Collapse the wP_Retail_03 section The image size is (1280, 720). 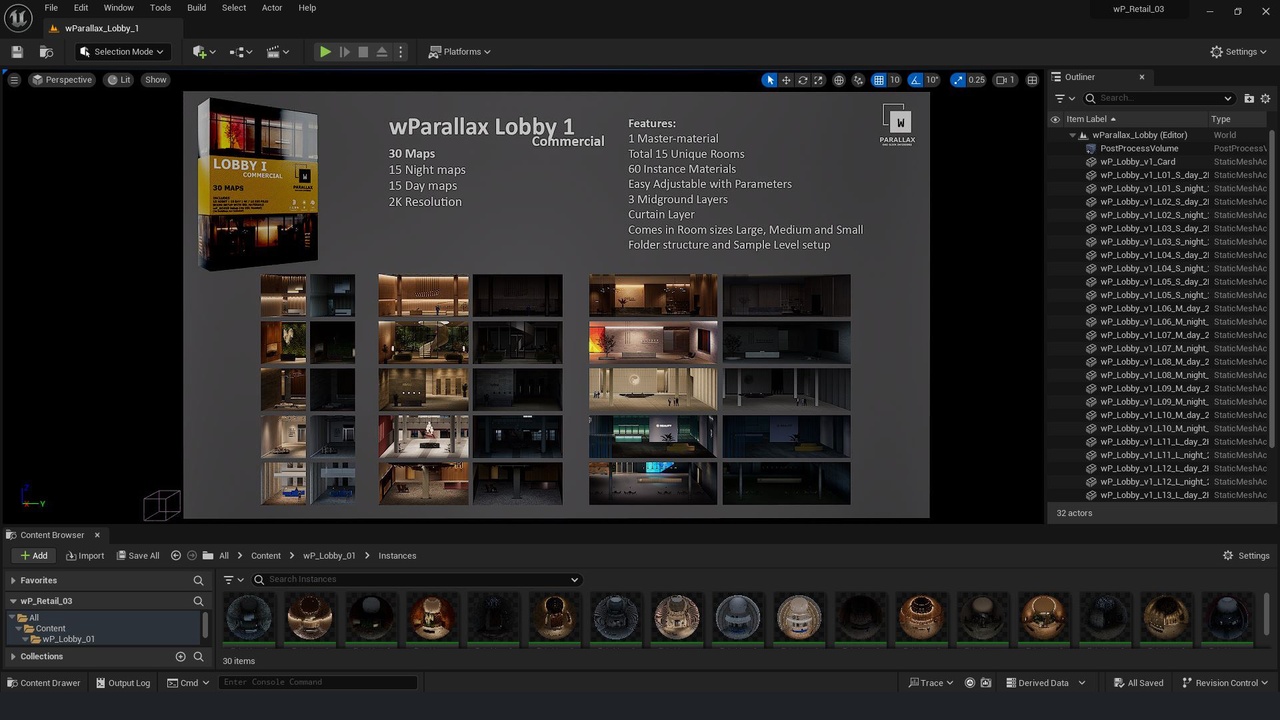[13, 601]
